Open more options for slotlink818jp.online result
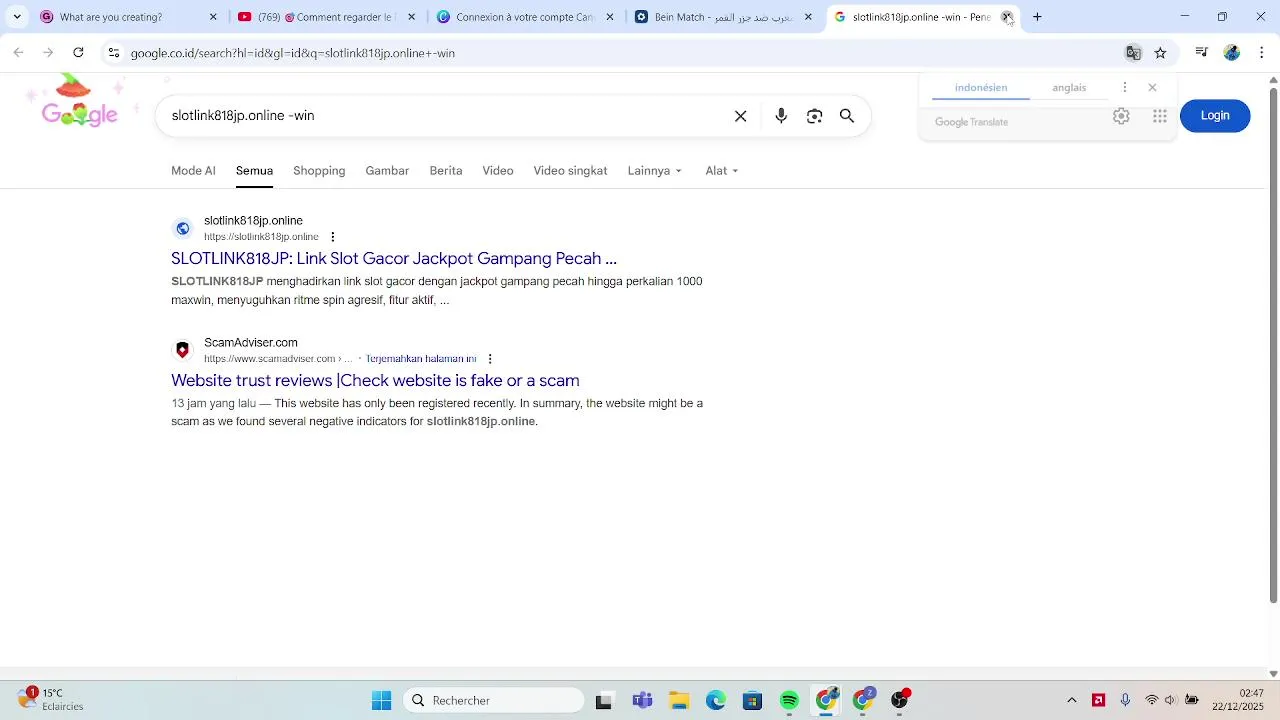This screenshot has height=720, width=1280. (333, 237)
